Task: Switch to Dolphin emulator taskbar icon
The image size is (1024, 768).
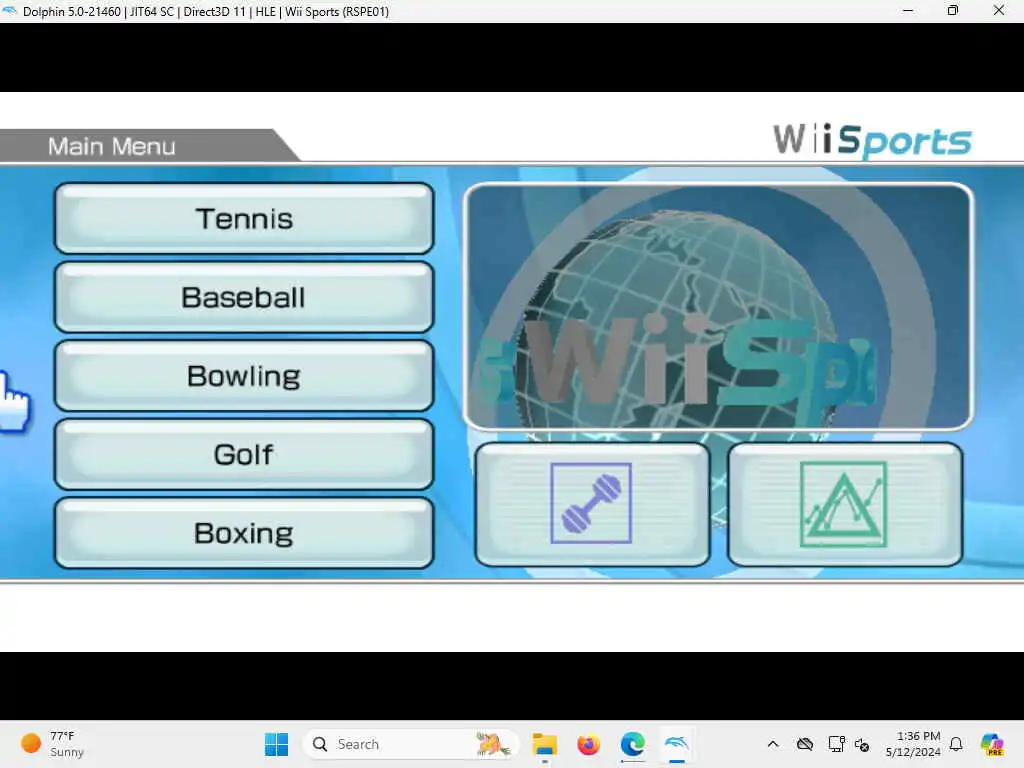Action: coord(677,744)
